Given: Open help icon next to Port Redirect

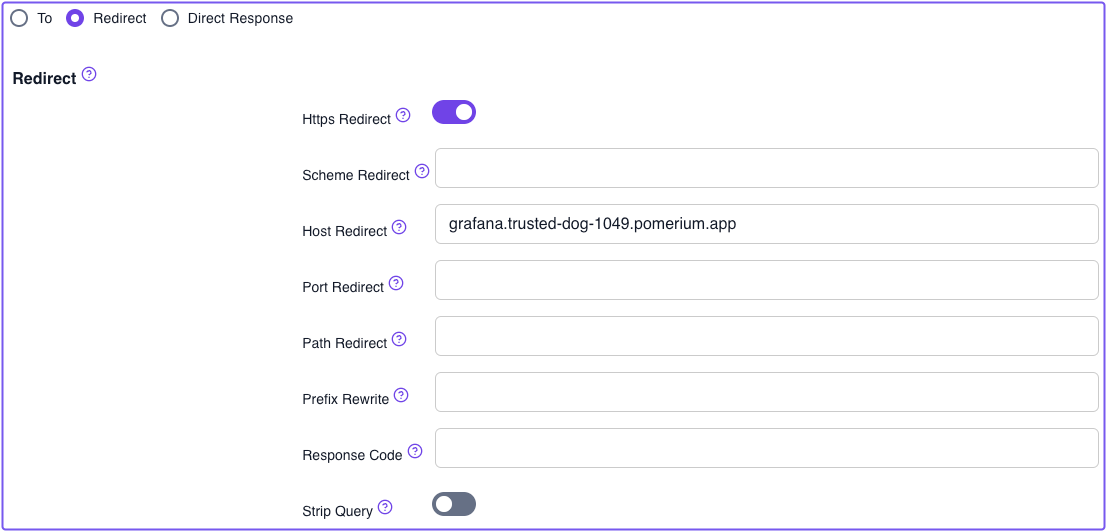Looking at the screenshot, I should click(396, 283).
